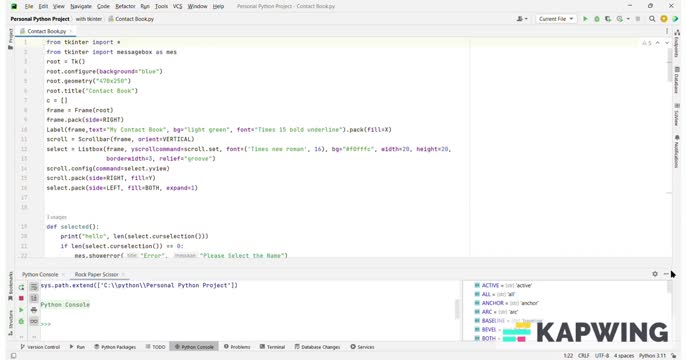Print console output using printer icon
Screen dimensions: 686x360
coord(34,310)
